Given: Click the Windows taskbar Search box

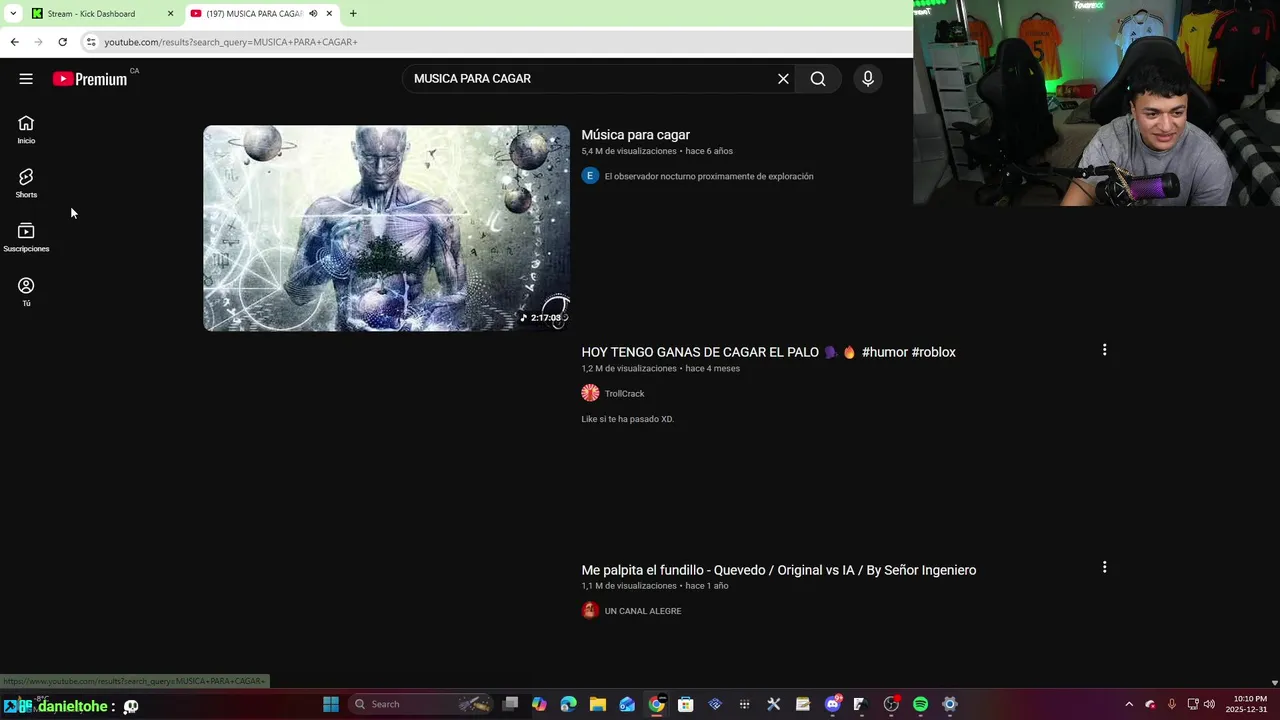Looking at the screenshot, I should click(x=421, y=704).
